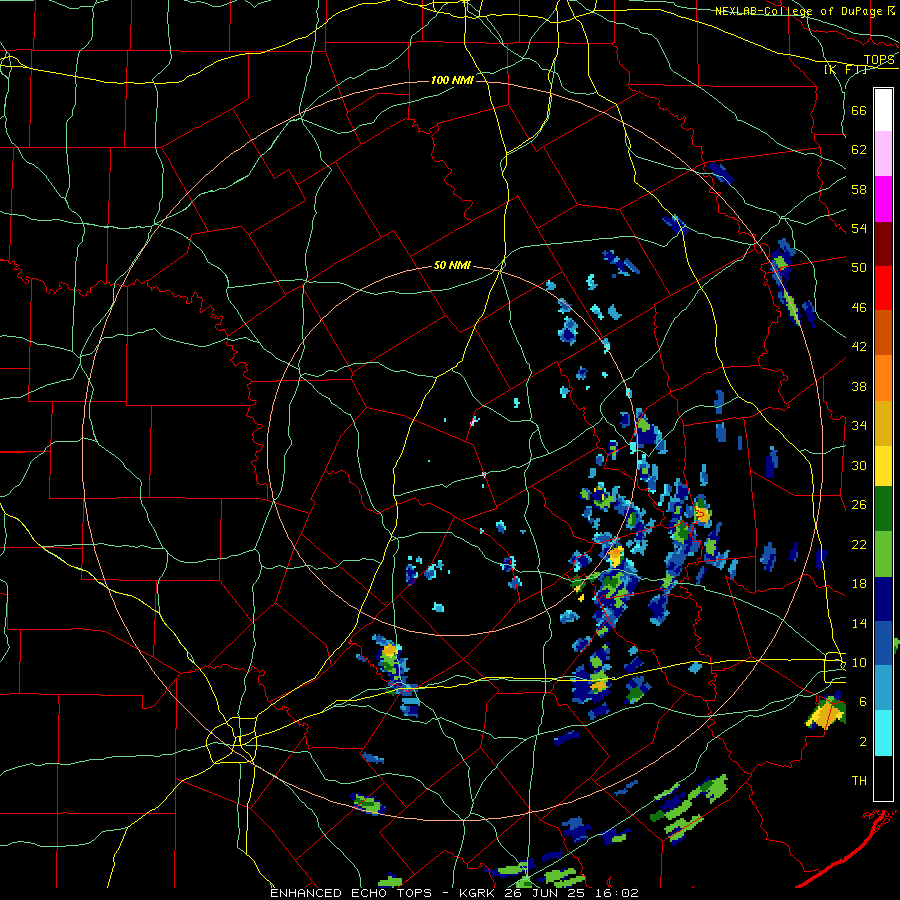The height and width of the screenshot is (900, 900).
Task: Click the dark orange legend swatch
Action: click(883, 332)
